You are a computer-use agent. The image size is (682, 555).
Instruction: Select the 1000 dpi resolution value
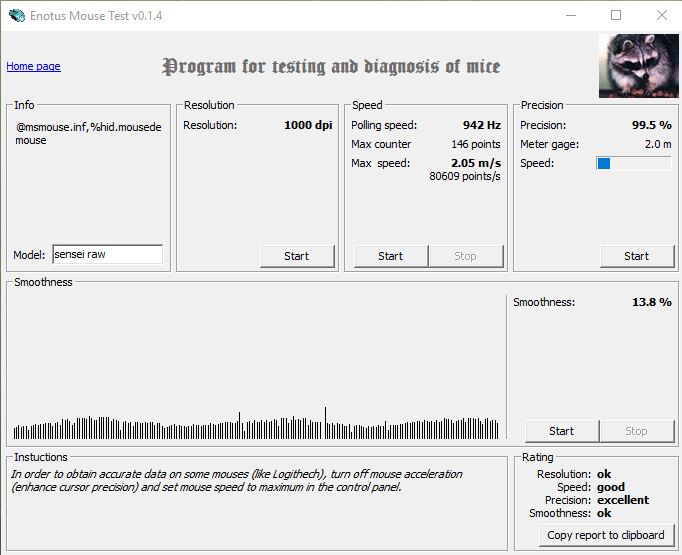308,125
